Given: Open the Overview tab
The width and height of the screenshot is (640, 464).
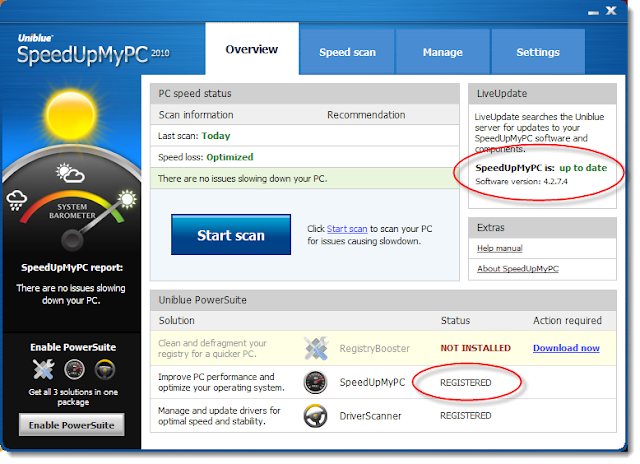Looking at the screenshot, I should pos(252,49).
